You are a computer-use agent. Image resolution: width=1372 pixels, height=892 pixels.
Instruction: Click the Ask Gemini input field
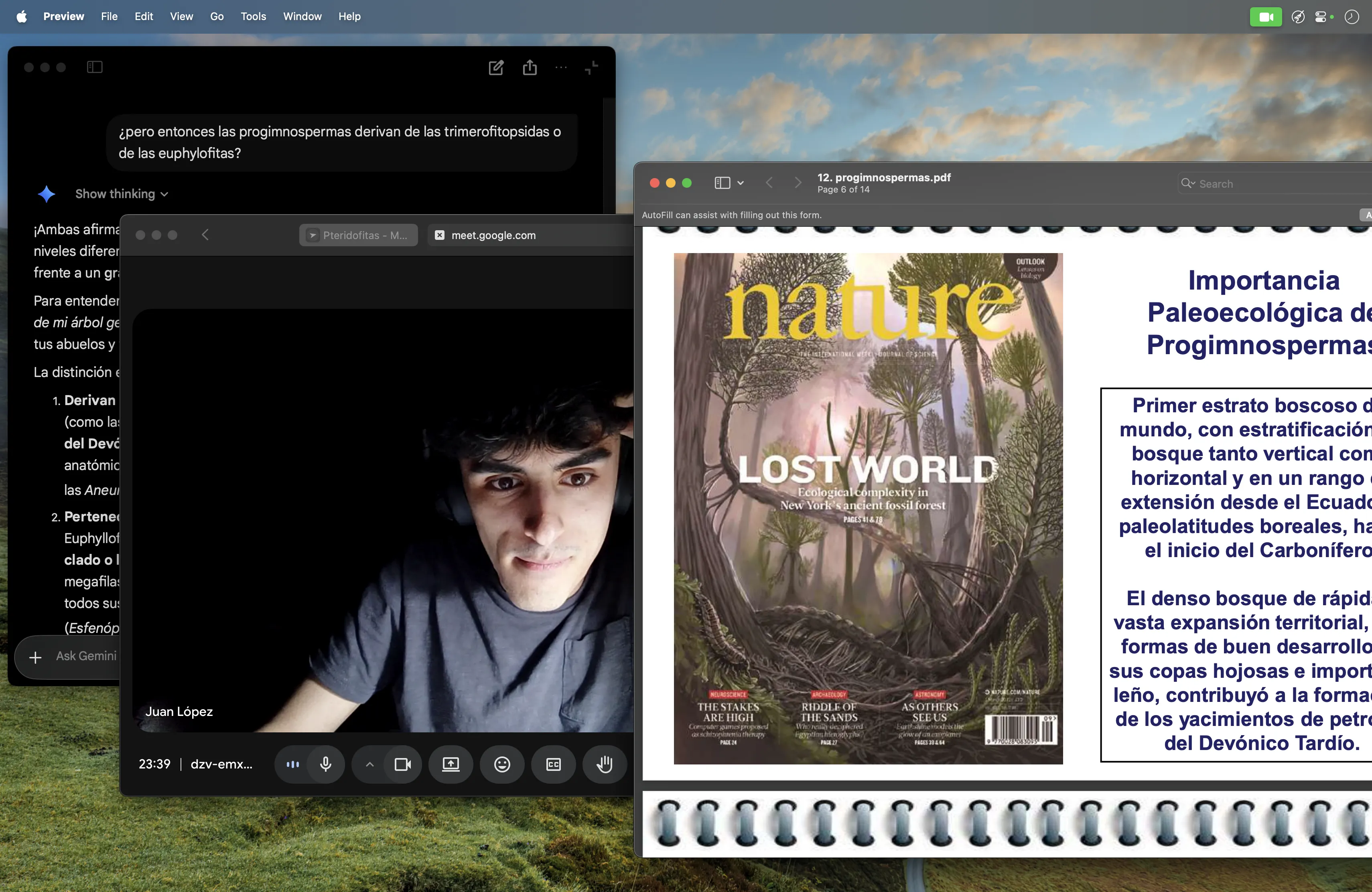click(x=87, y=656)
